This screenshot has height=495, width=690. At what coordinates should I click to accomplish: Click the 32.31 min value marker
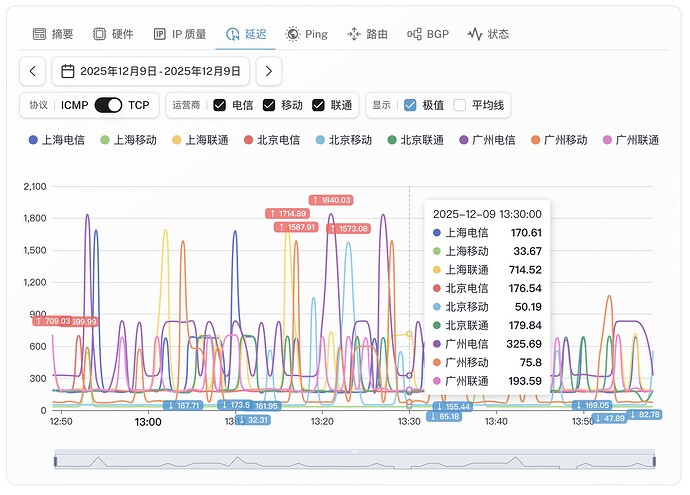click(x=253, y=420)
